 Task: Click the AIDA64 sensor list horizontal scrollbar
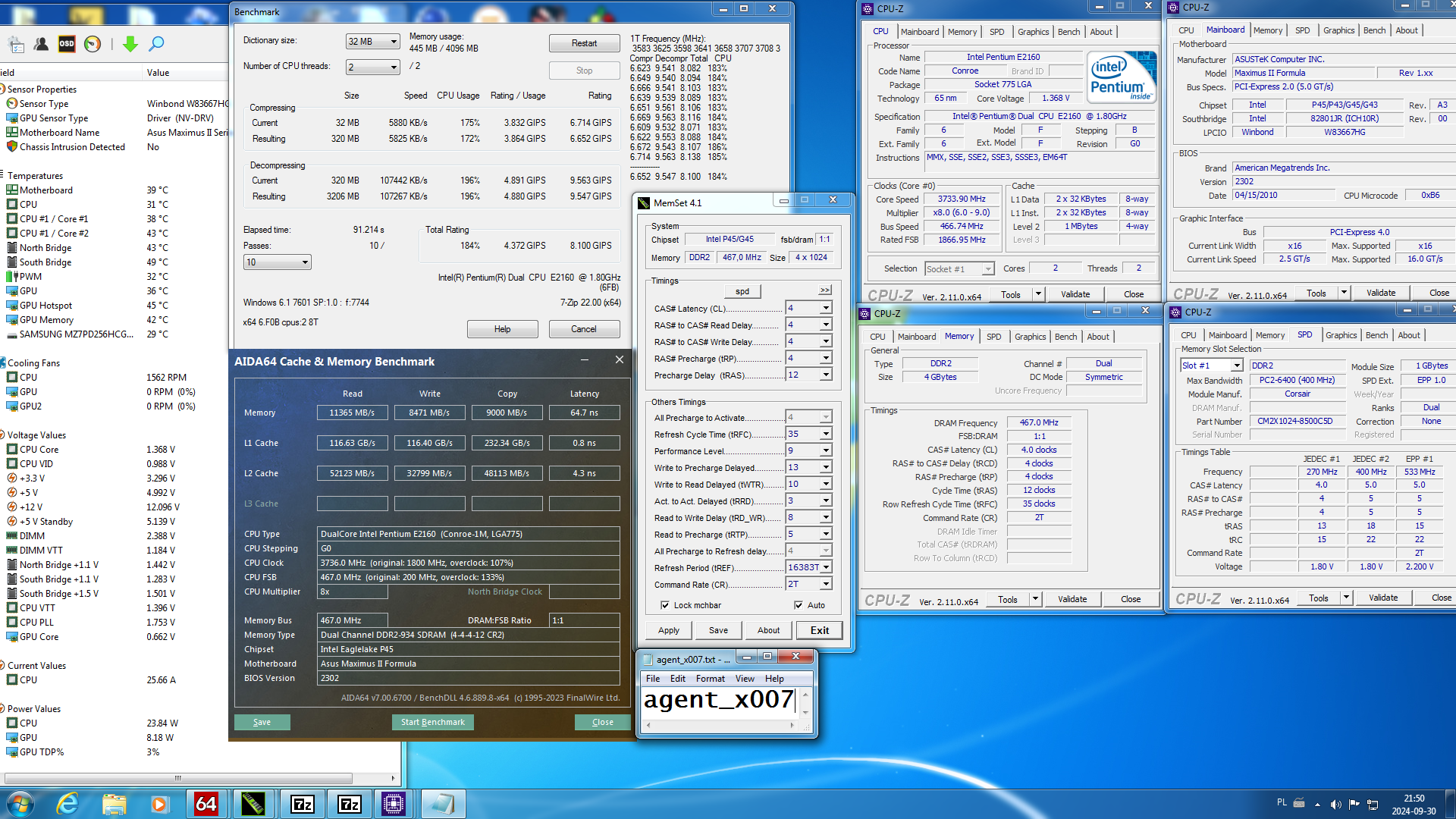pyautogui.click(x=178, y=778)
